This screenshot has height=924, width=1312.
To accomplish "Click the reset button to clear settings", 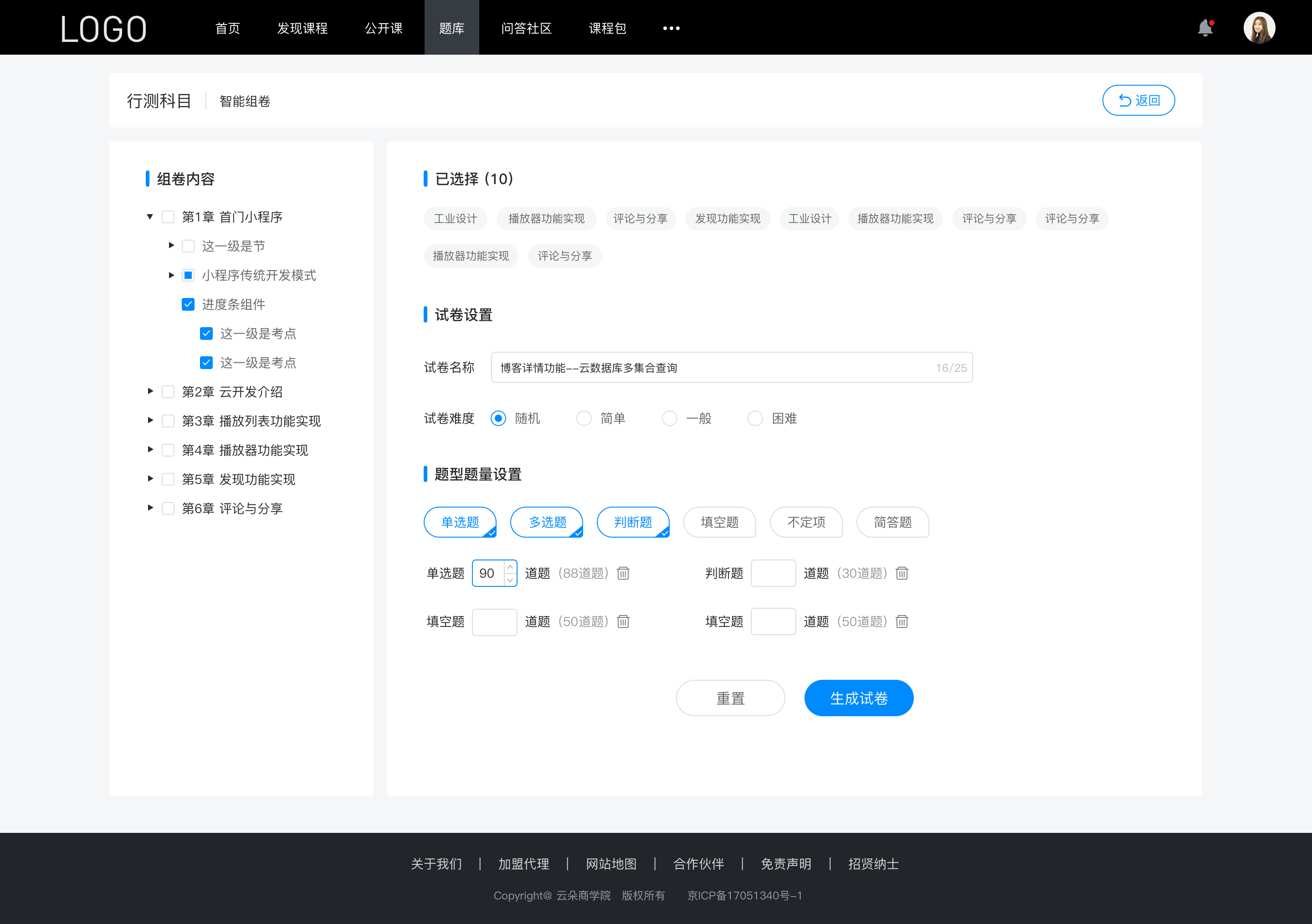I will pyautogui.click(x=730, y=697).
